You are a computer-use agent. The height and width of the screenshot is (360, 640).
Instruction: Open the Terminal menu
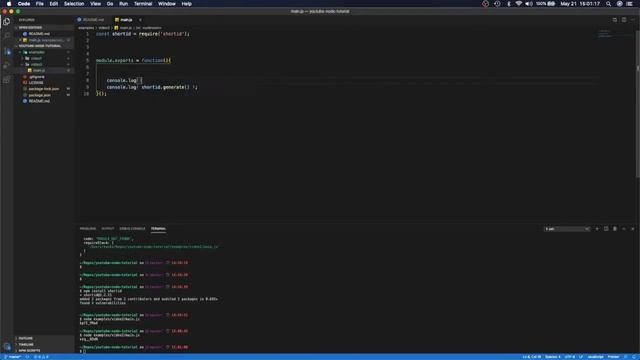[143, 4]
